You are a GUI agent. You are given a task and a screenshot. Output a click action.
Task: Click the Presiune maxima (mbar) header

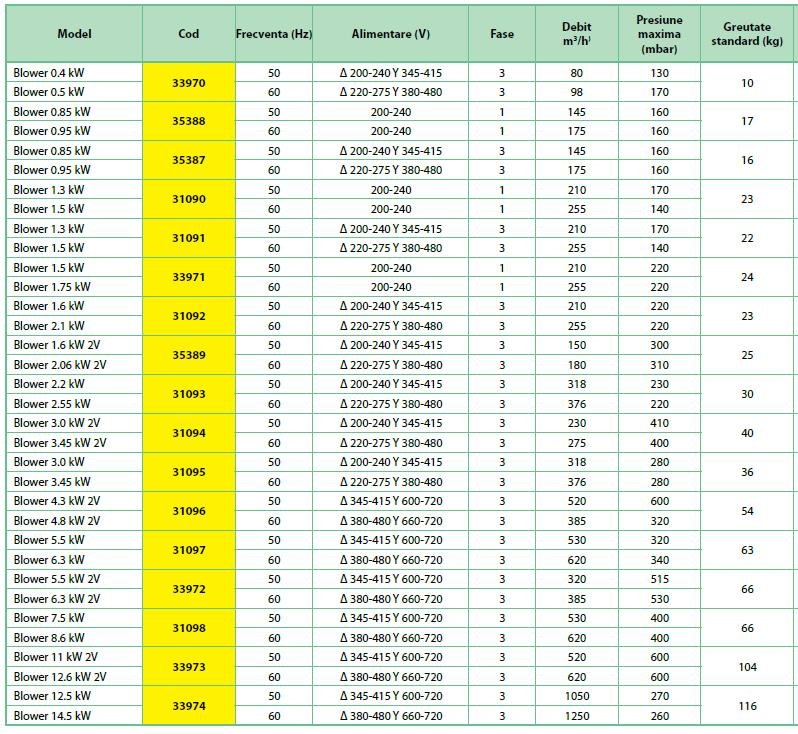click(658, 33)
